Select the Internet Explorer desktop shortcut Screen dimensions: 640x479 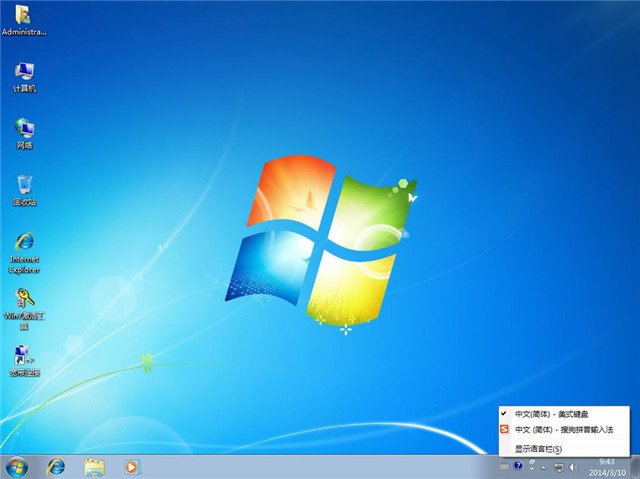pos(24,243)
